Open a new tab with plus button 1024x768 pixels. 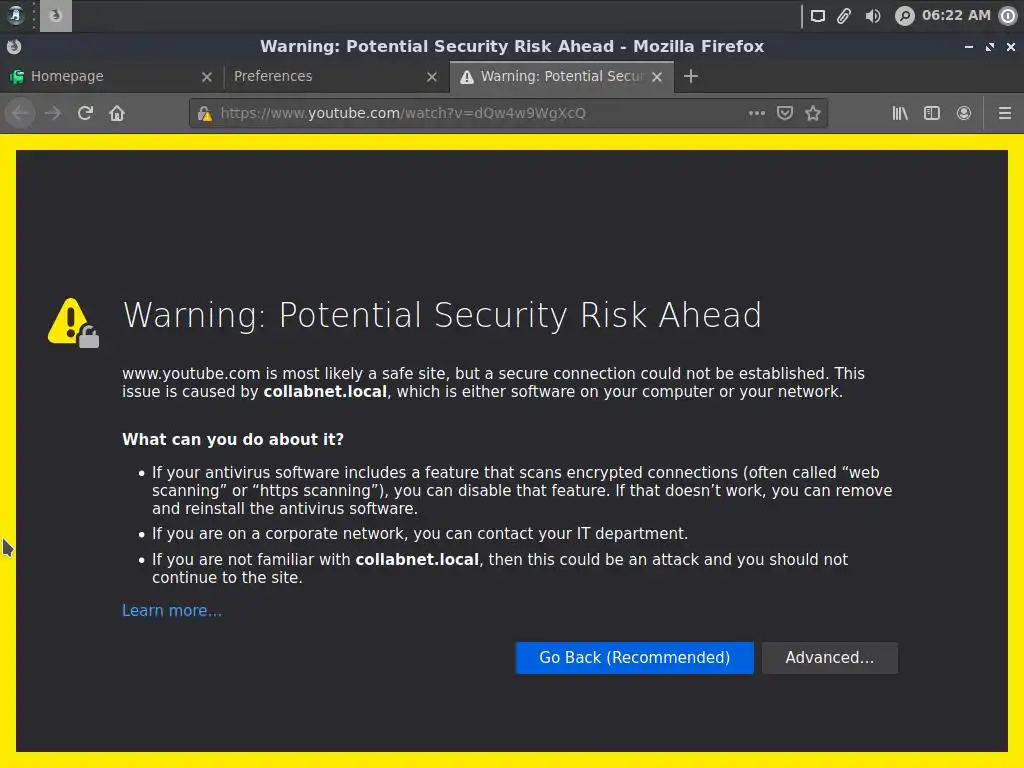pyautogui.click(x=690, y=76)
